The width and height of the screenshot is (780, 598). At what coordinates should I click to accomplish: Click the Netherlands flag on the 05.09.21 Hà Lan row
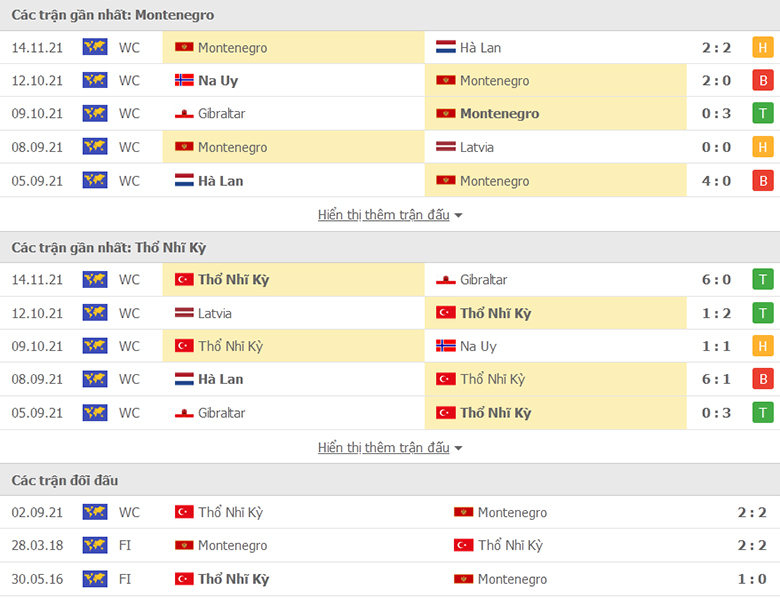coord(184,181)
